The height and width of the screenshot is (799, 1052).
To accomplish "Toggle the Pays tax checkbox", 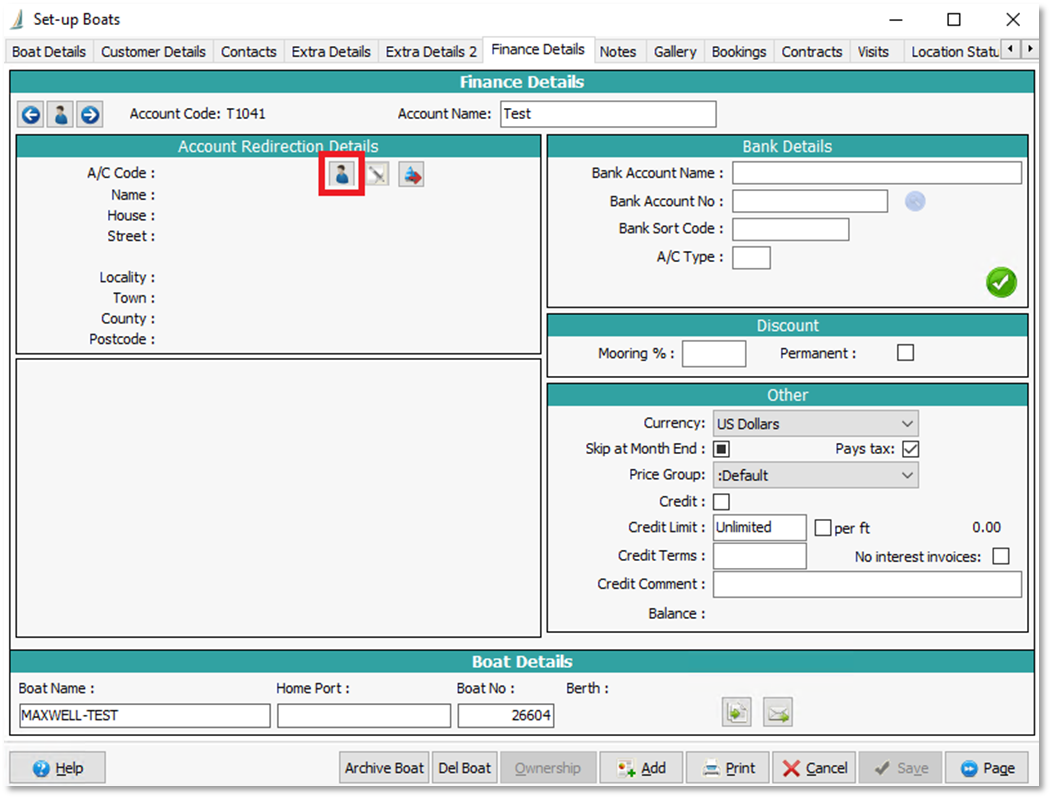I will click(910, 449).
